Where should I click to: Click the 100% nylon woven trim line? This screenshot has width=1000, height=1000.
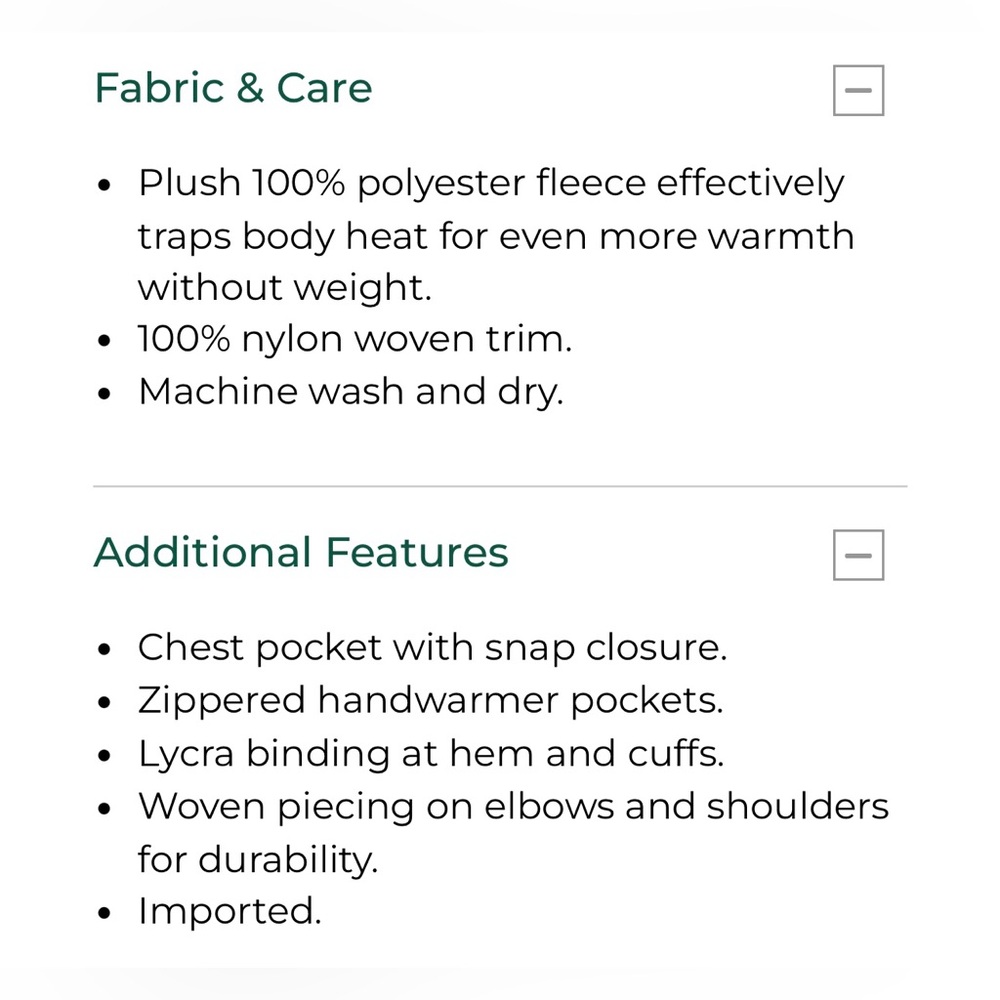(355, 339)
